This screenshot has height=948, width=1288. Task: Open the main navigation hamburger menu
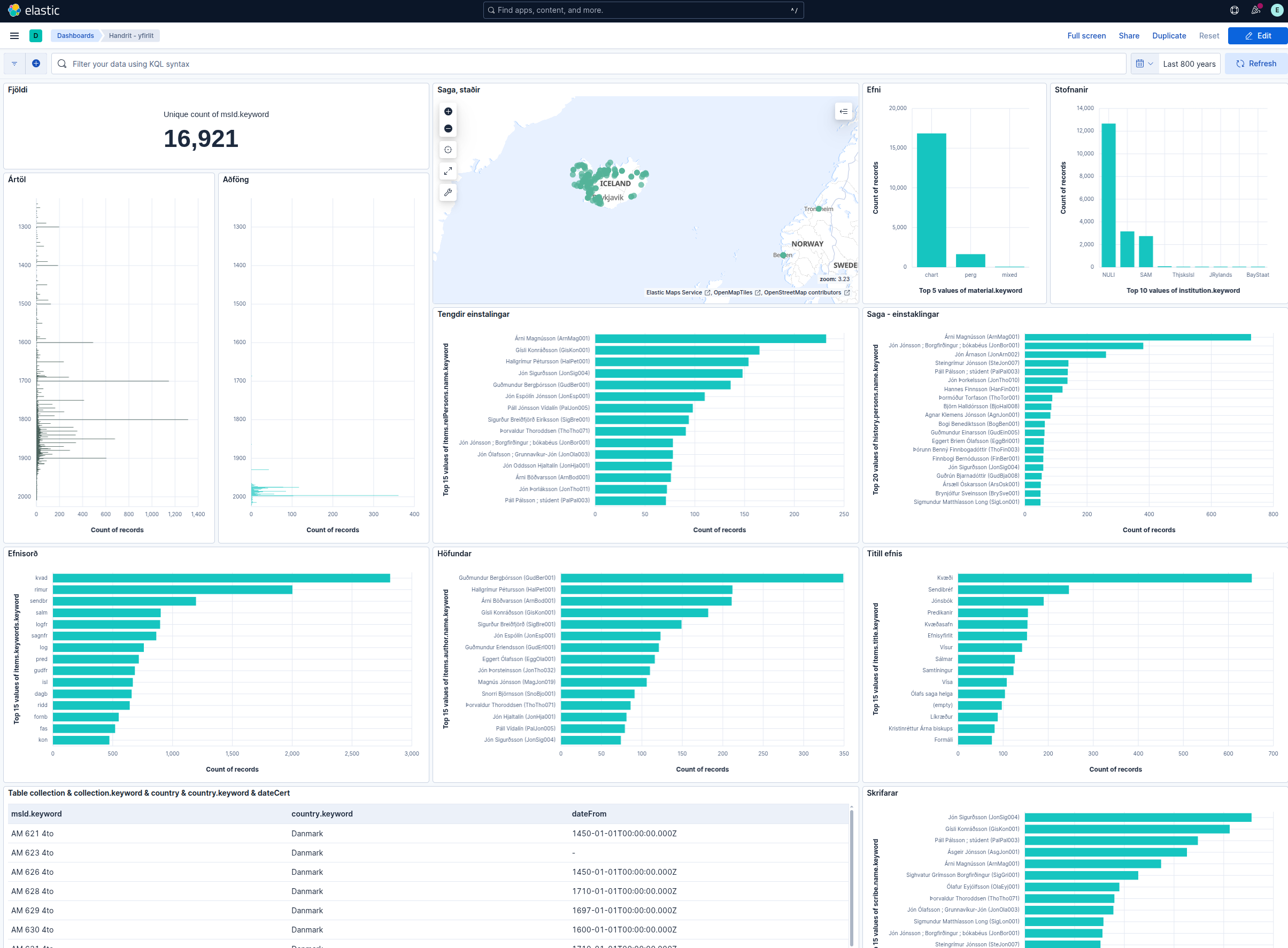(x=14, y=36)
